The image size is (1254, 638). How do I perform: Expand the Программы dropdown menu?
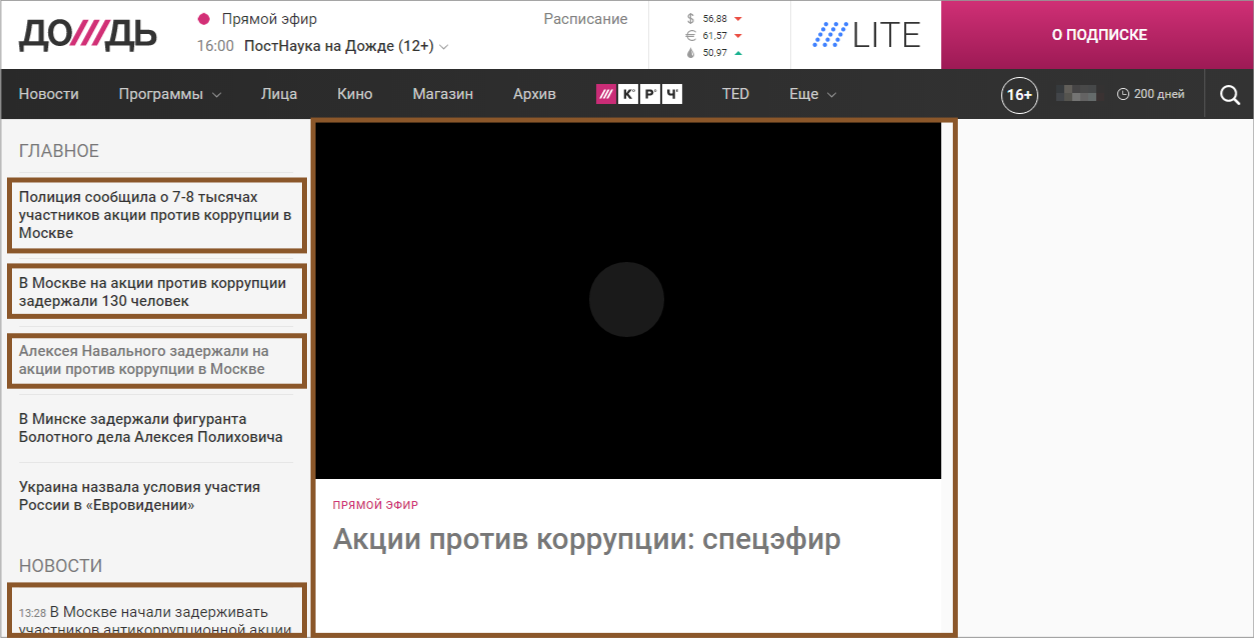pos(169,94)
